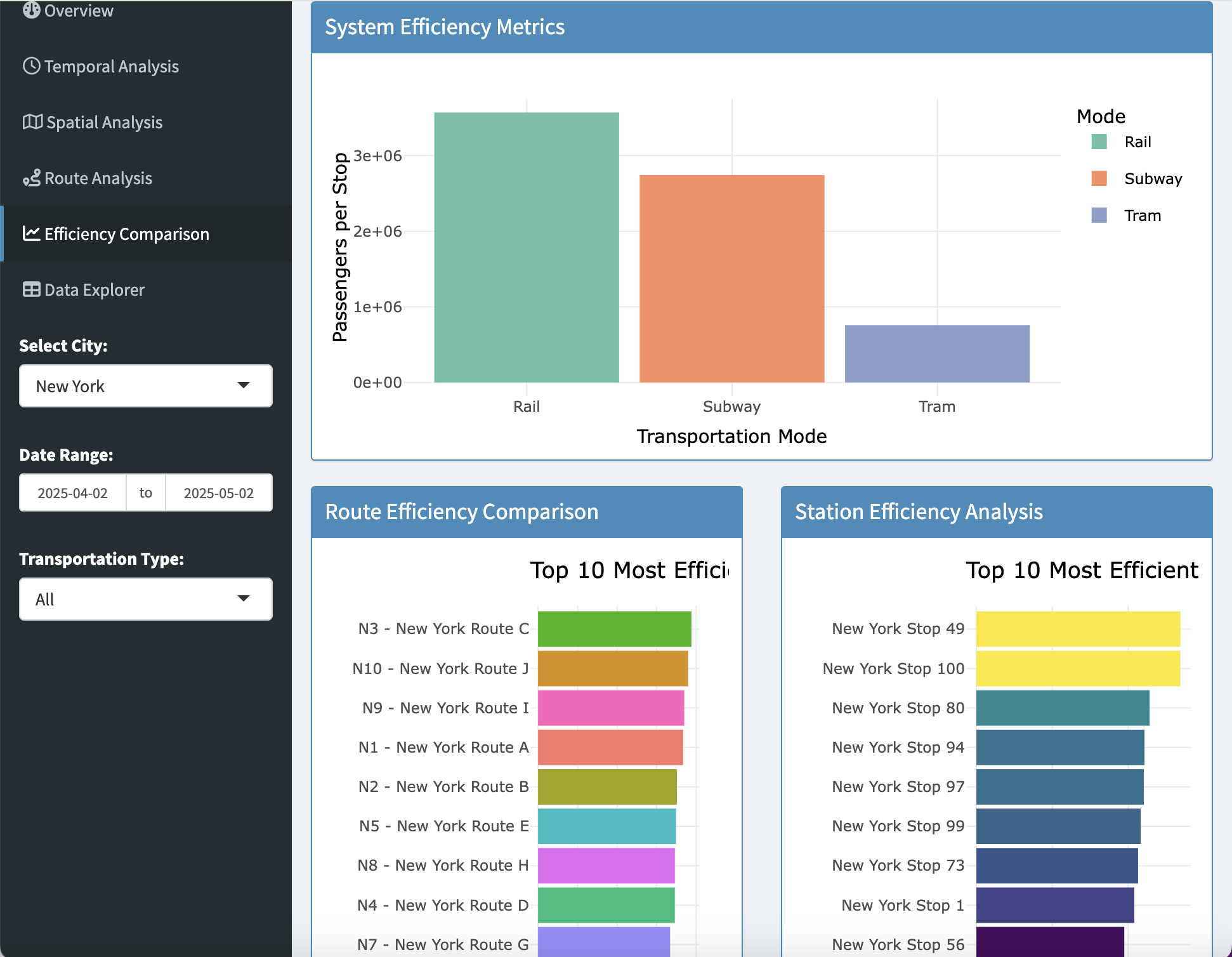Click the start date field 2025-04-02

click(73, 493)
